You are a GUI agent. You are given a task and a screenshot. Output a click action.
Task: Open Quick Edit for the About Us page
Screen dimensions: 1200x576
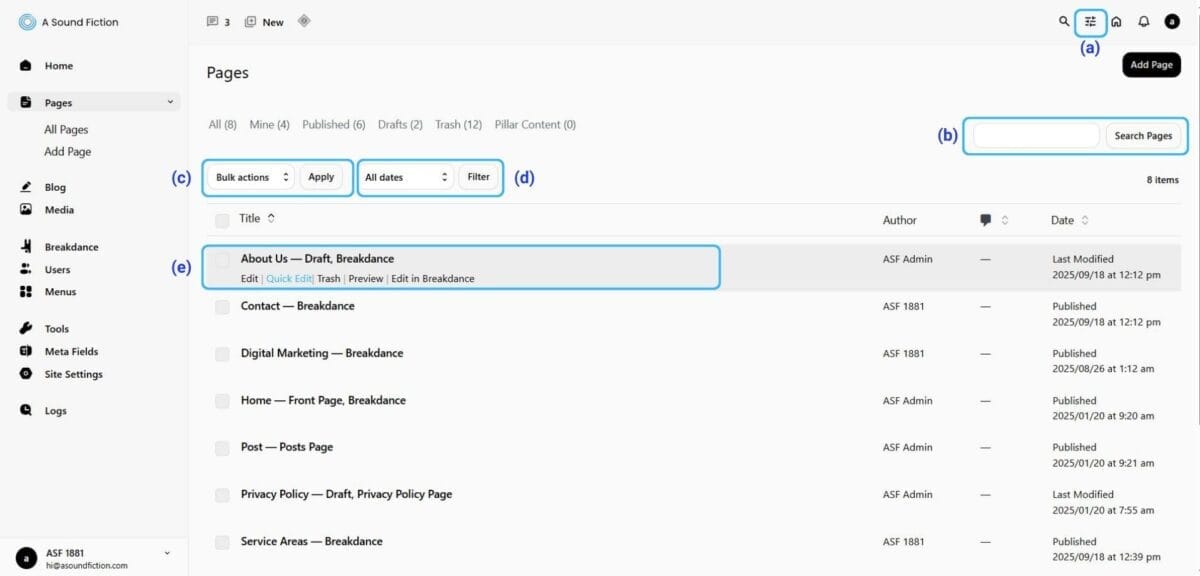[289, 278]
